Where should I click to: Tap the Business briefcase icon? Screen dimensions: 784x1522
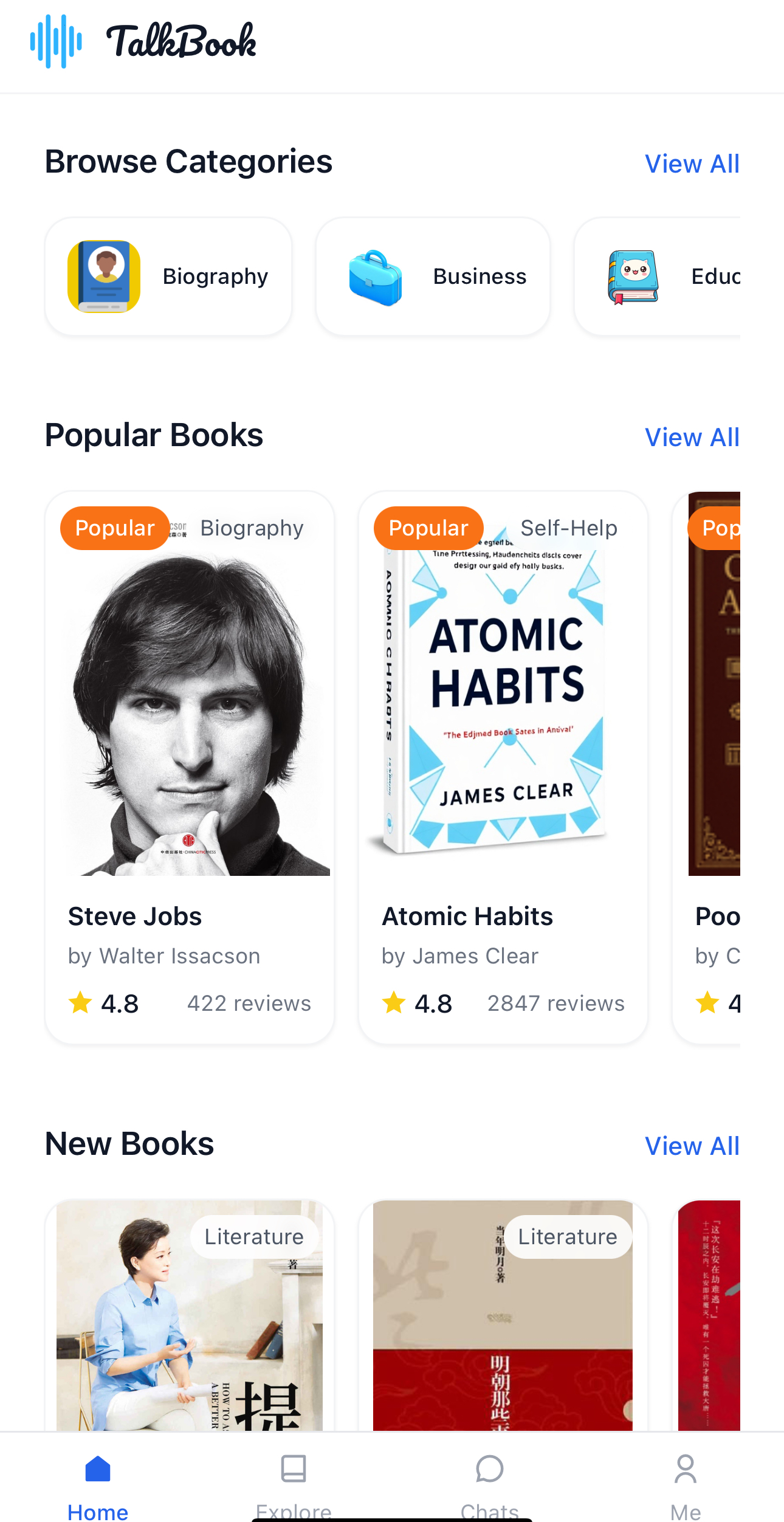(x=375, y=277)
